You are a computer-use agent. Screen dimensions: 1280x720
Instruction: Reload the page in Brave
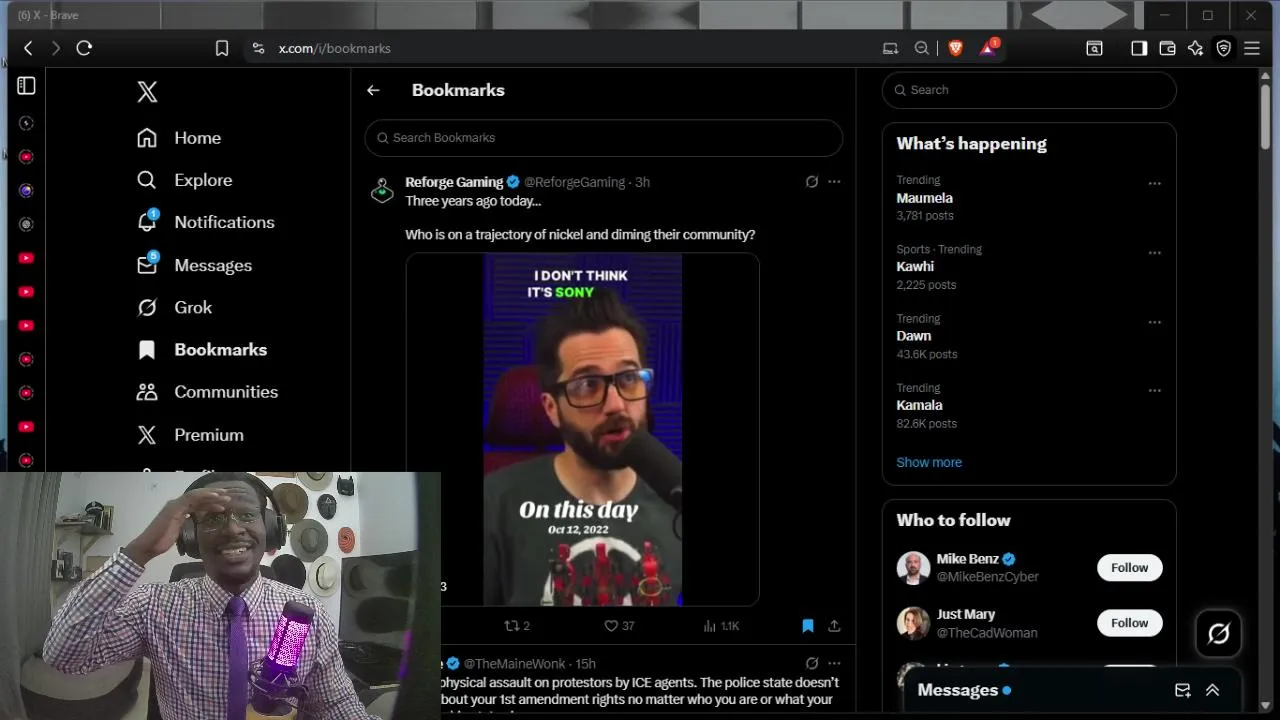point(84,48)
